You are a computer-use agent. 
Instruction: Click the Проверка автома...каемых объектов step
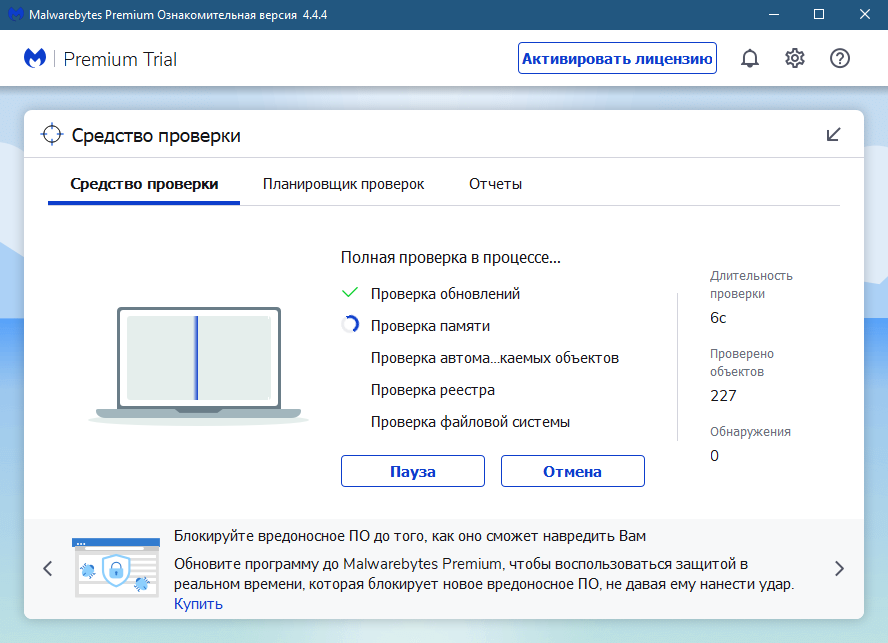pos(495,358)
